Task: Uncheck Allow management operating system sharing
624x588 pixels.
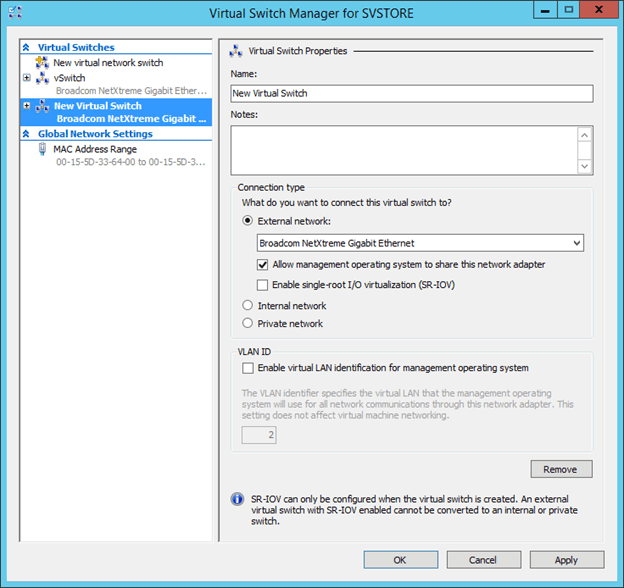Action: click(x=263, y=265)
